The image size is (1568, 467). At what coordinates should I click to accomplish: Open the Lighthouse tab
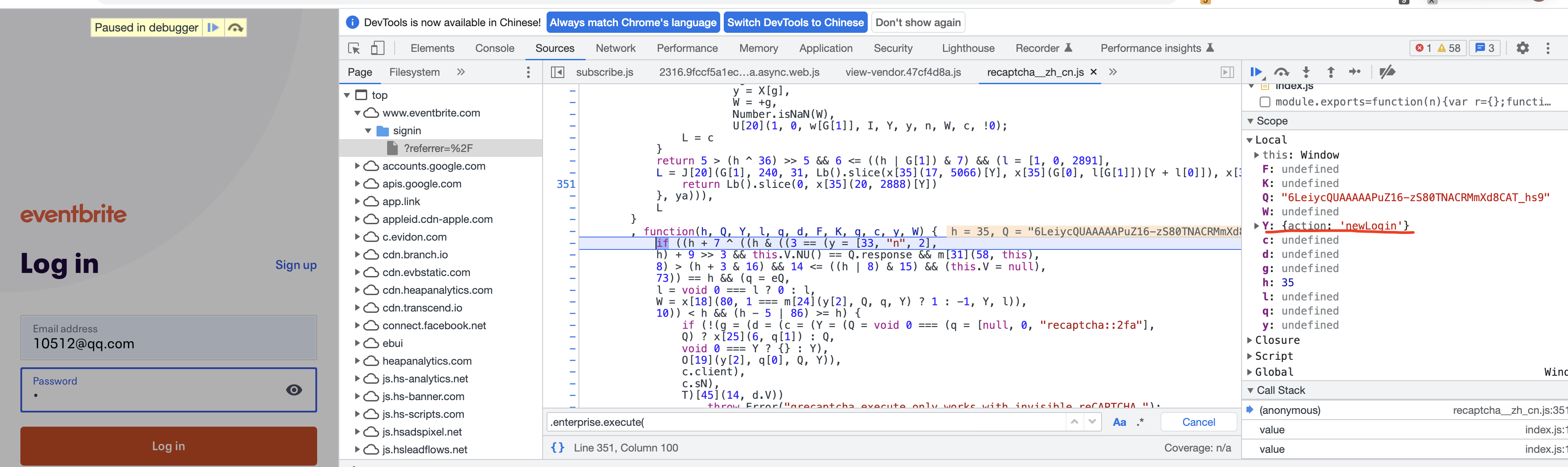[x=968, y=48]
